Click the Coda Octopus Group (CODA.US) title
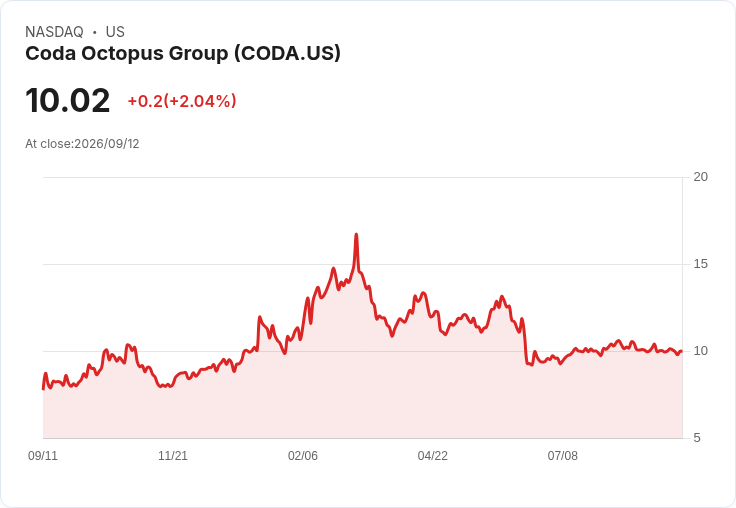 (183, 54)
